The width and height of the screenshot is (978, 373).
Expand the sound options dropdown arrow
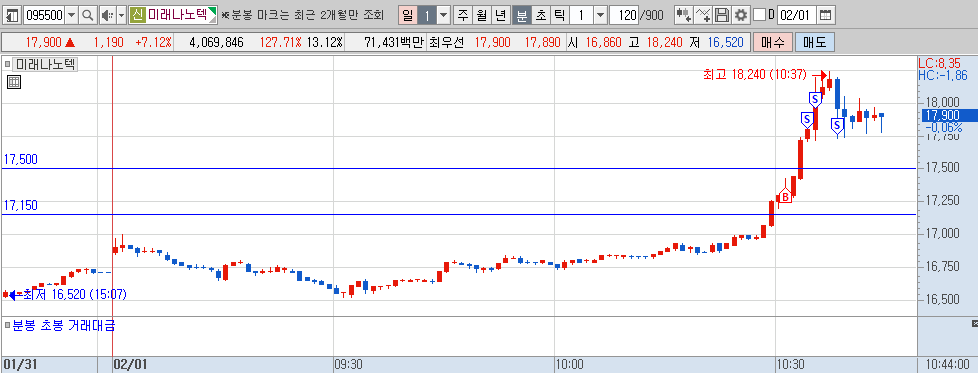click(122, 15)
